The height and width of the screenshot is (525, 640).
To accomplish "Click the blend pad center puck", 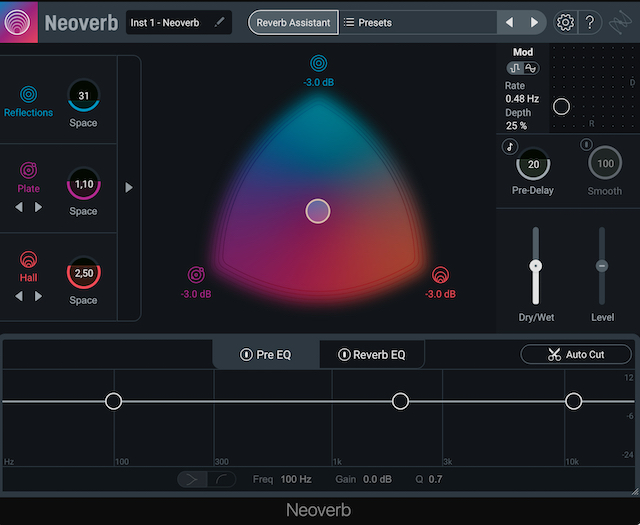I will [318, 211].
